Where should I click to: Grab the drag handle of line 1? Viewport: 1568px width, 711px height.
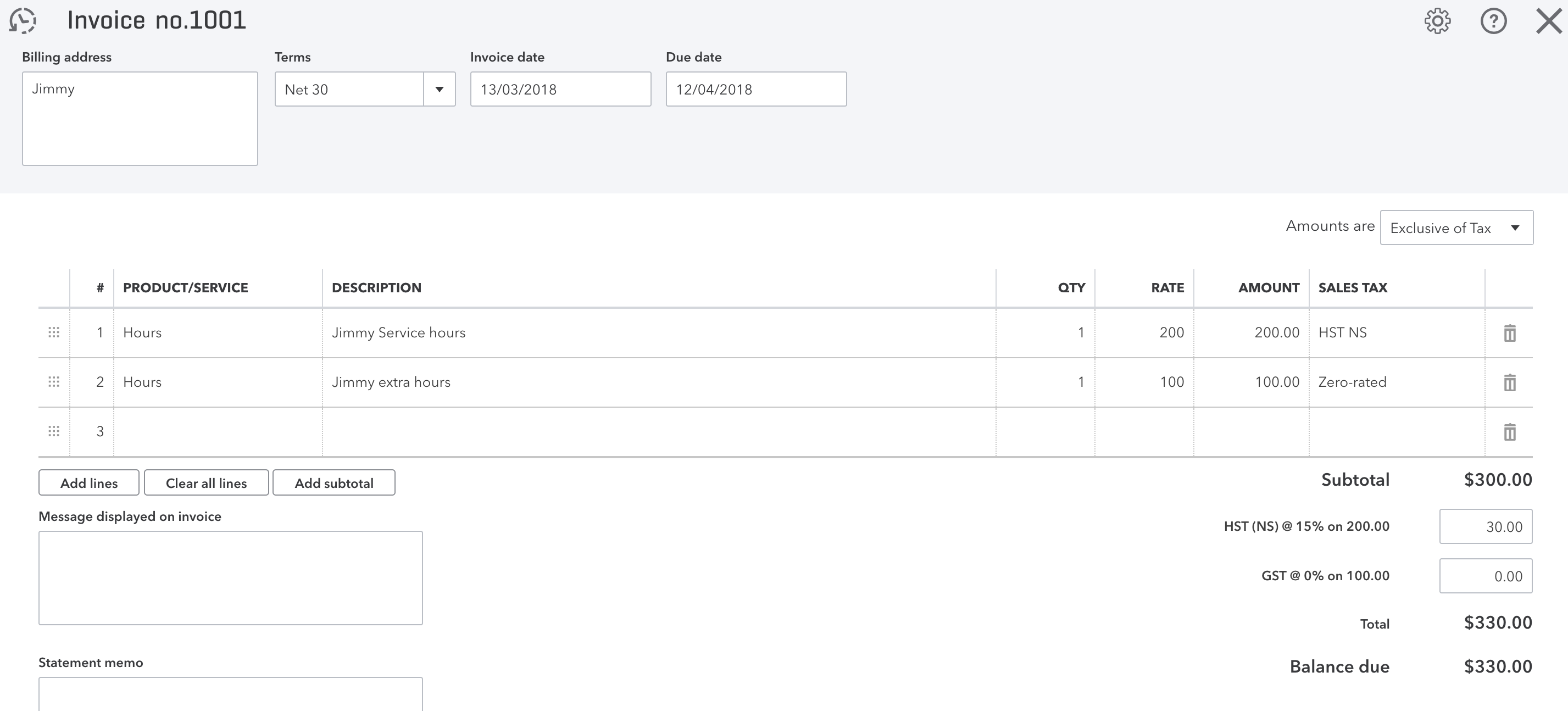[53, 332]
